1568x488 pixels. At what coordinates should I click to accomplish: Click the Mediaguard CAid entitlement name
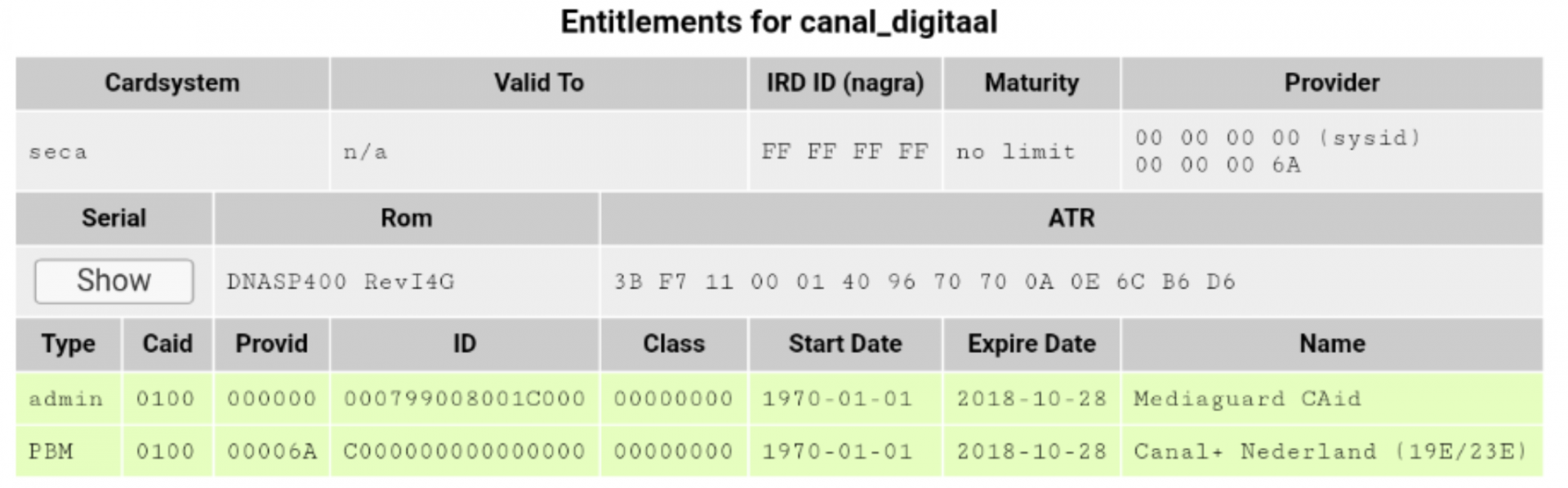[x=1246, y=399]
